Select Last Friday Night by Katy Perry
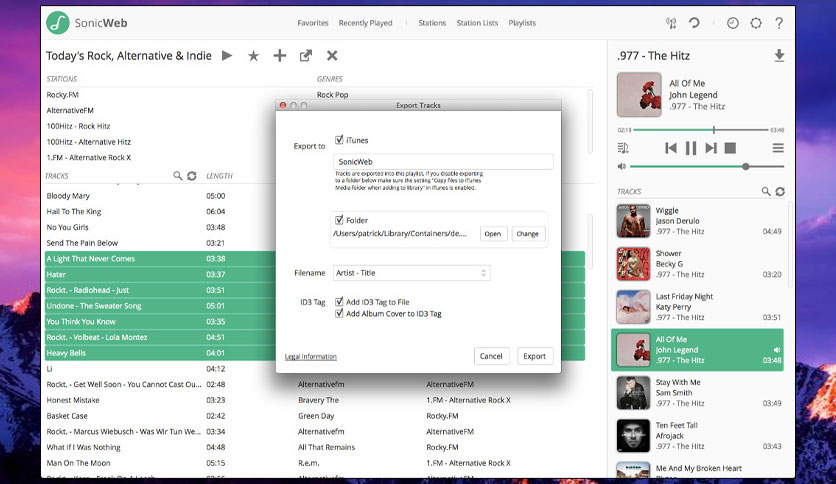The image size is (836, 484). pyautogui.click(x=698, y=306)
